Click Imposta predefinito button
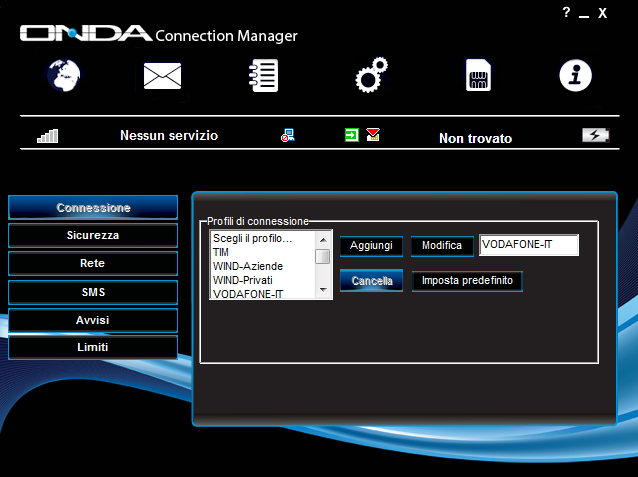Screen dimensions: 638x477 (x=467, y=281)
